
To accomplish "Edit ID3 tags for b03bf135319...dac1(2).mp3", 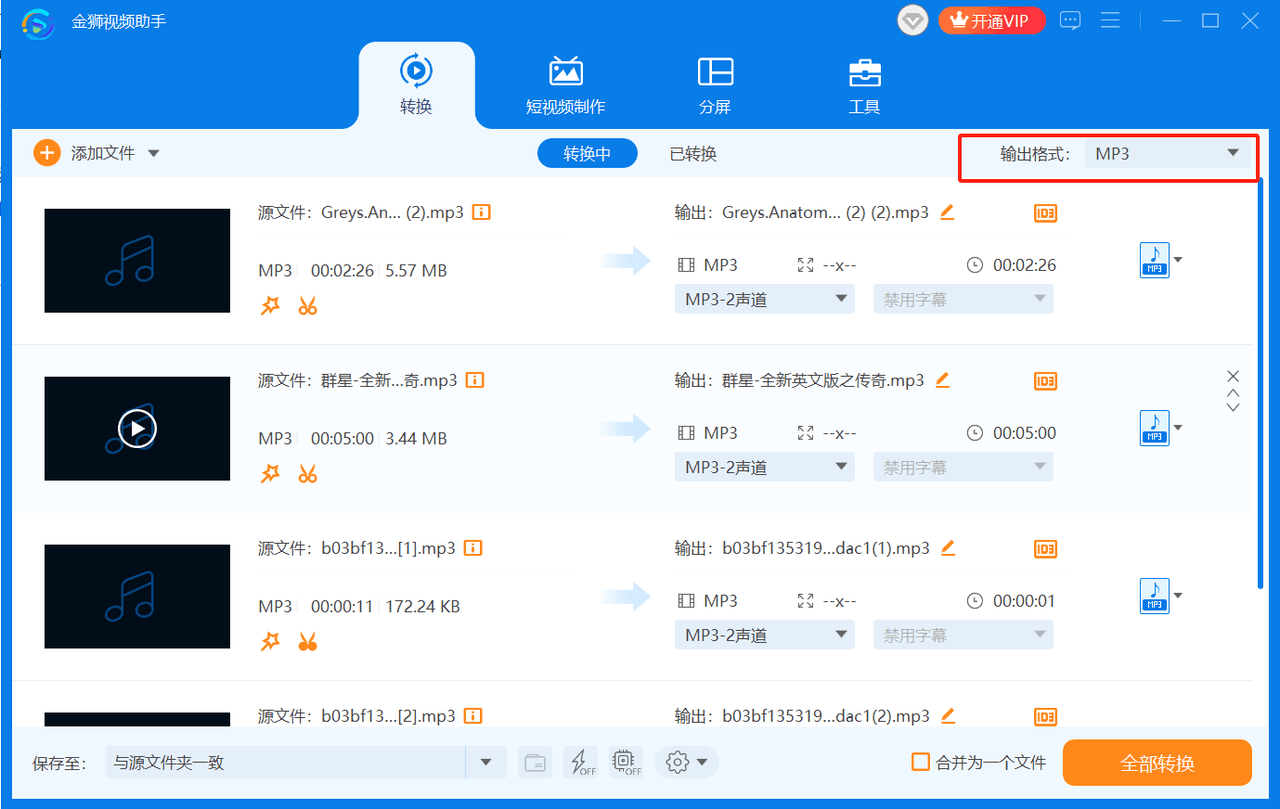I will click(1045, 717).
